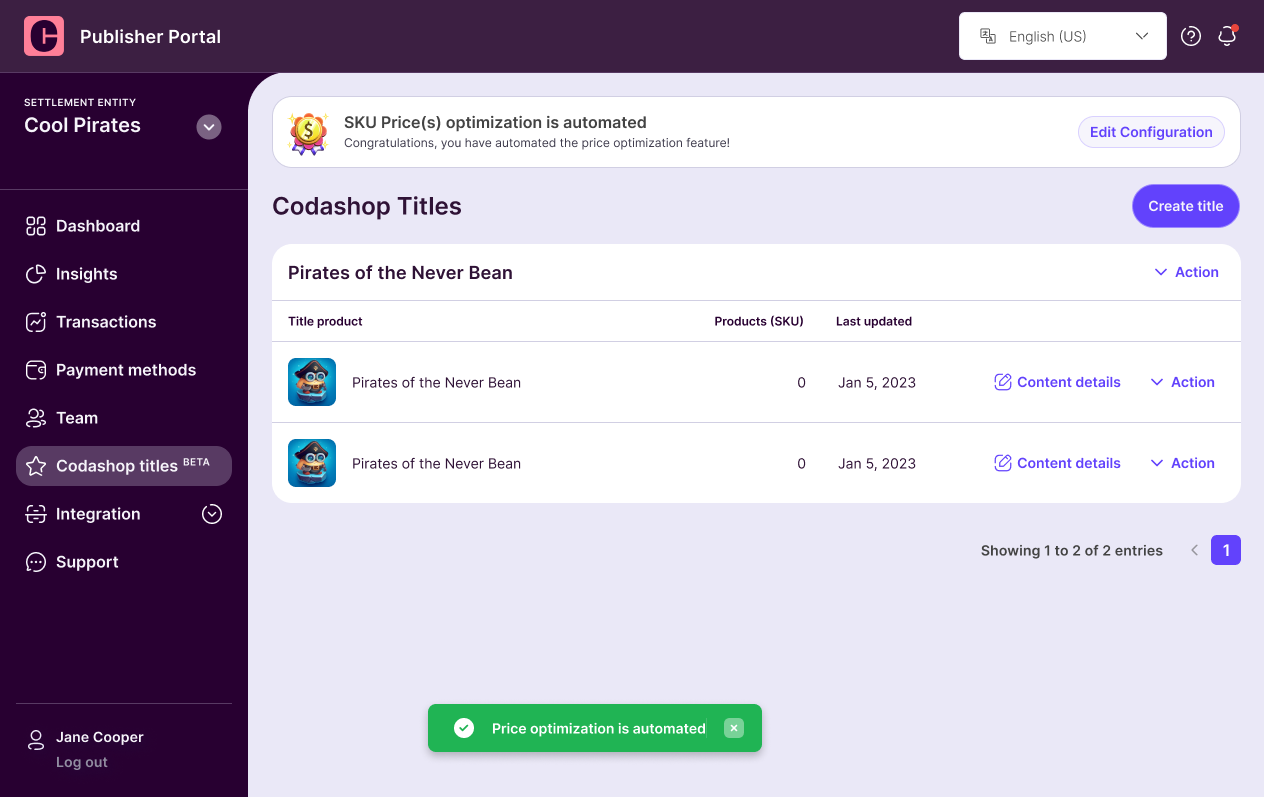The image size is (1264, 797).
Task: Click the Payment methods wallet icon
Action: click(x=36, y=370)
